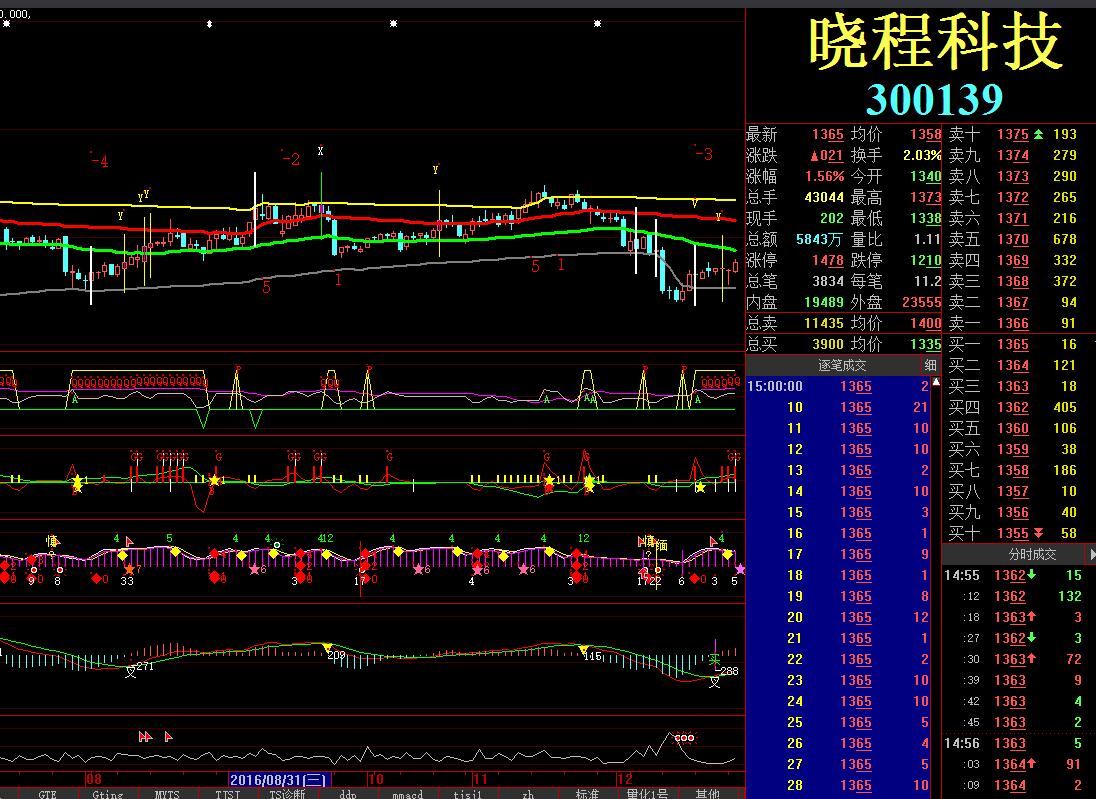Screen dimensions: 1096x799
Task: Click the 15:00:00 row in 逐笔成交
Action: coord(838,386)
